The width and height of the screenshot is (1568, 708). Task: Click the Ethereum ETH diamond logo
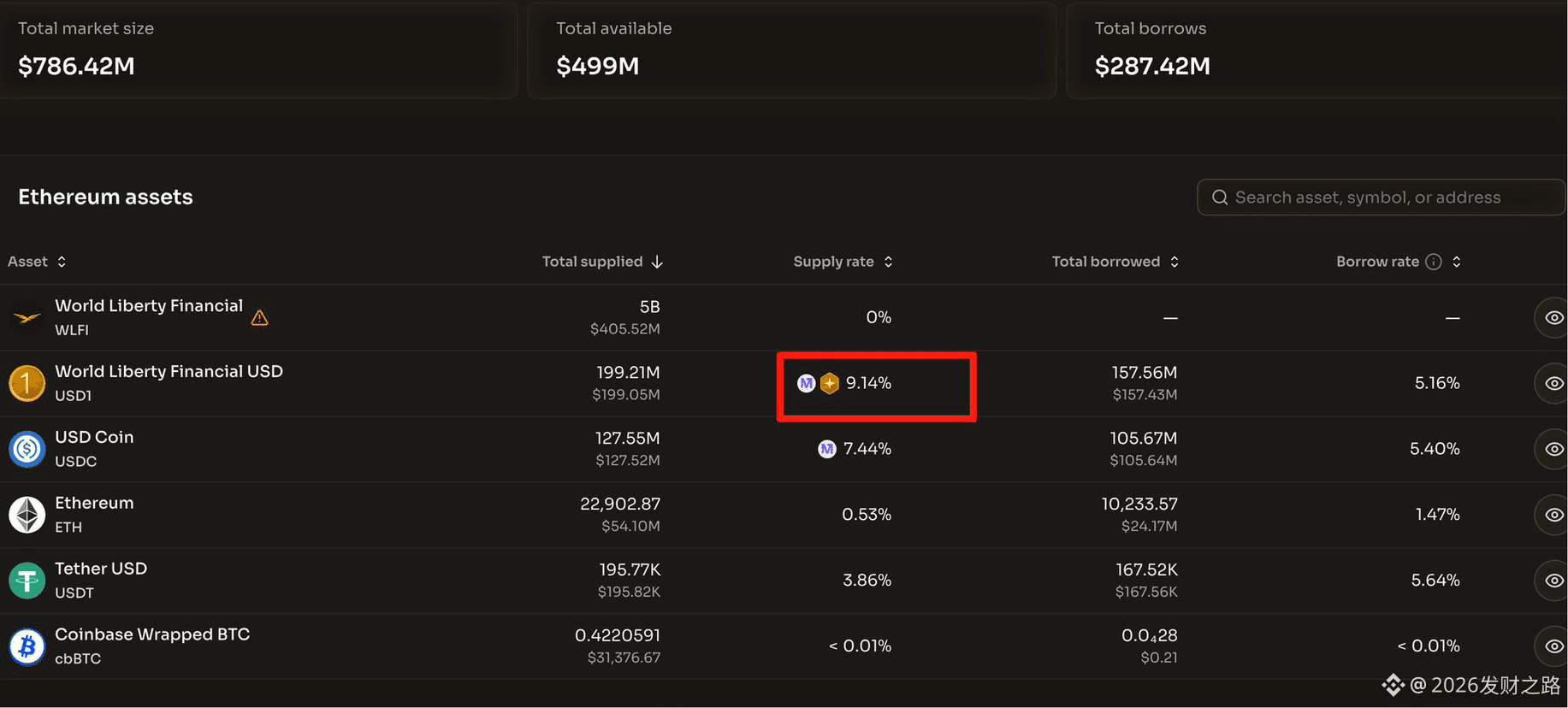pyautogui.click(x=27, y=515)
